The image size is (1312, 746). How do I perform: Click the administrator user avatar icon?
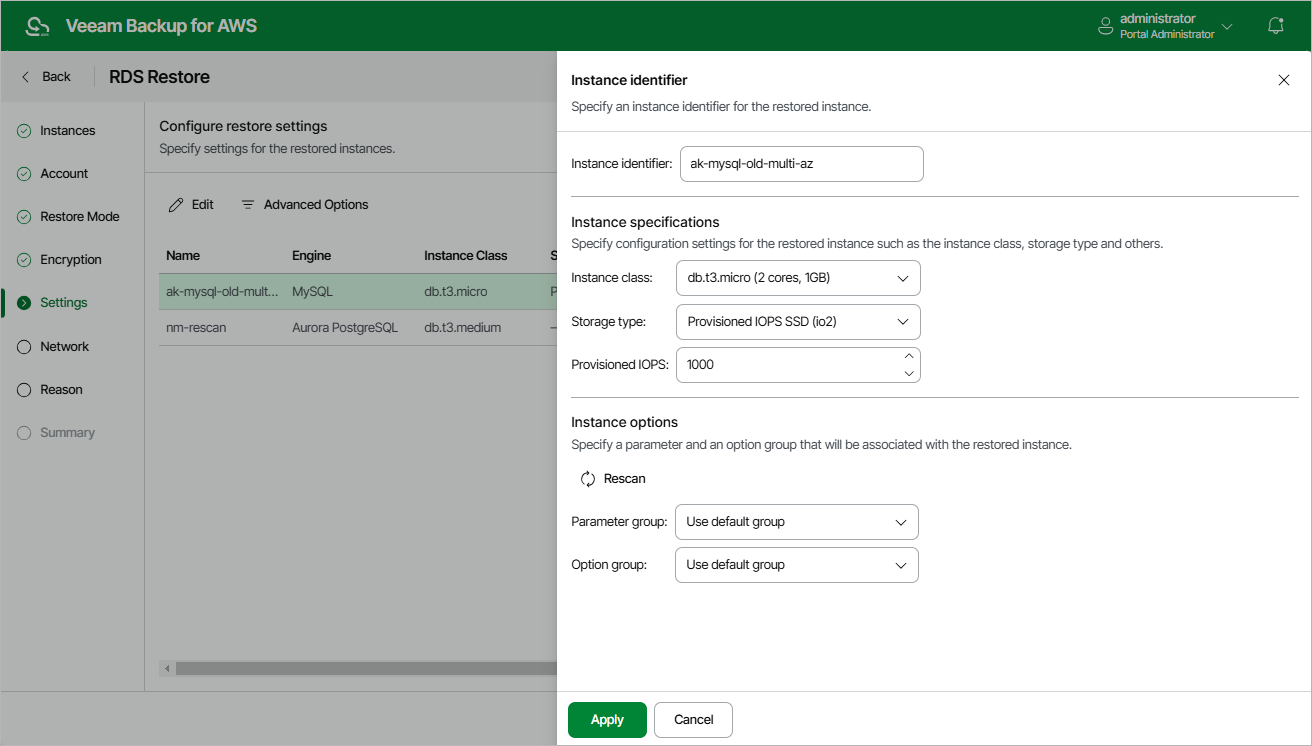[1105, 25]
